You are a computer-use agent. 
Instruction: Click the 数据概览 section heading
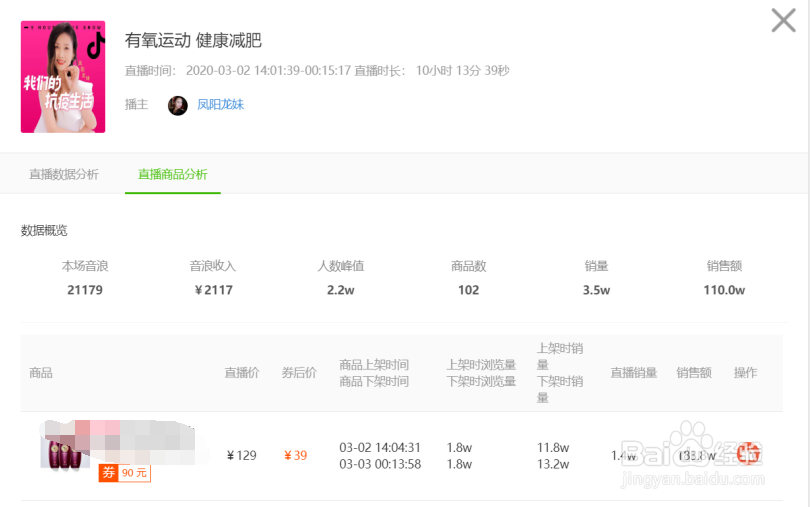coord(44,231)
